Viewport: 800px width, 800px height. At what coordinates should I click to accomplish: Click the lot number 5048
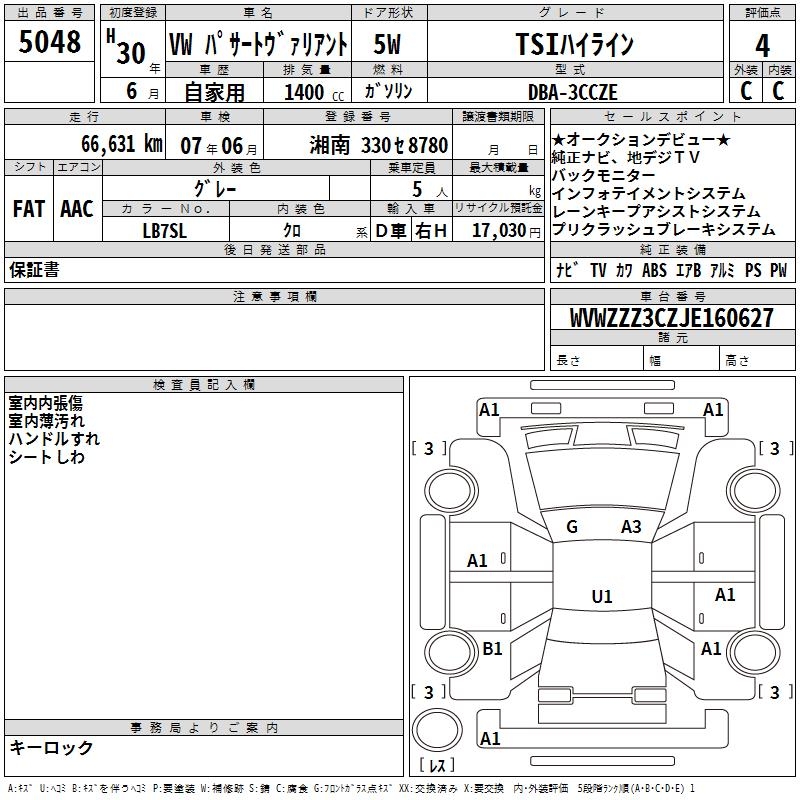[49, 41]
